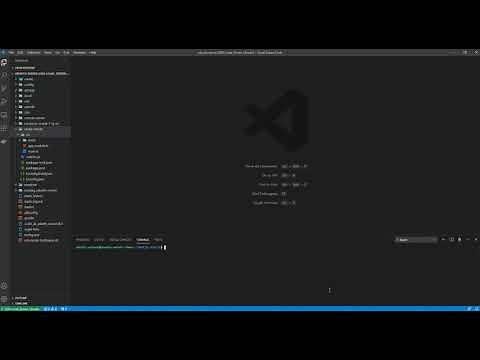The image size is (480, 360).
Task: Maximize the panel size with chevron
Action: point(468,239)
